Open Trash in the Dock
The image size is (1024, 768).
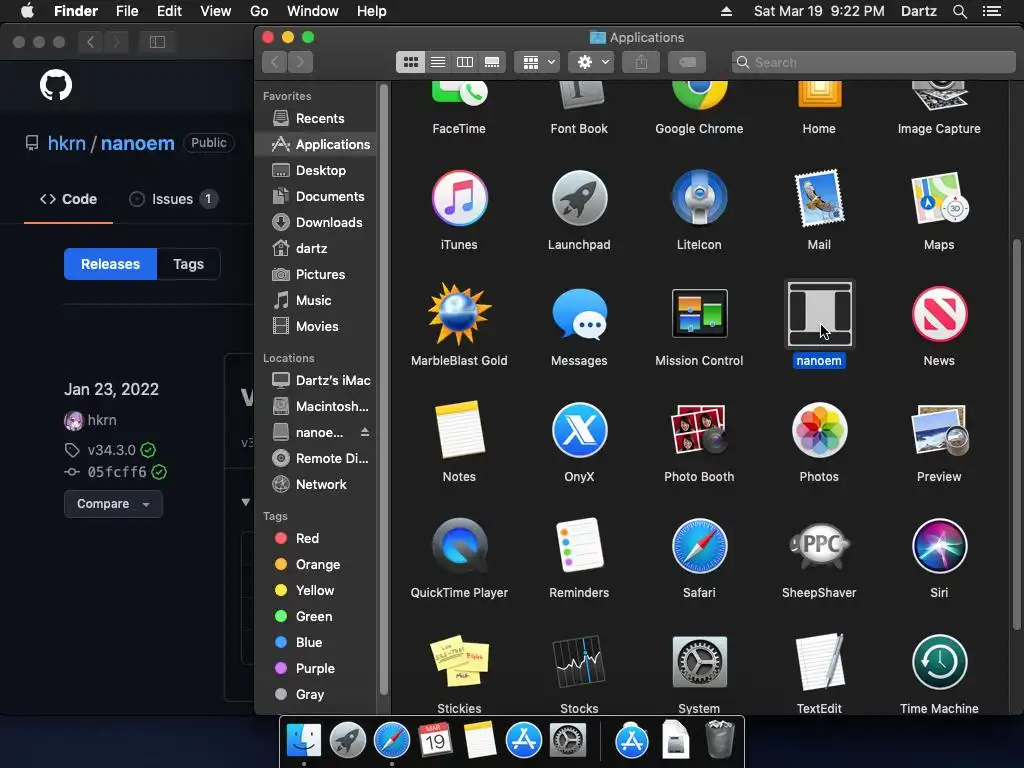tap(719, 740)
